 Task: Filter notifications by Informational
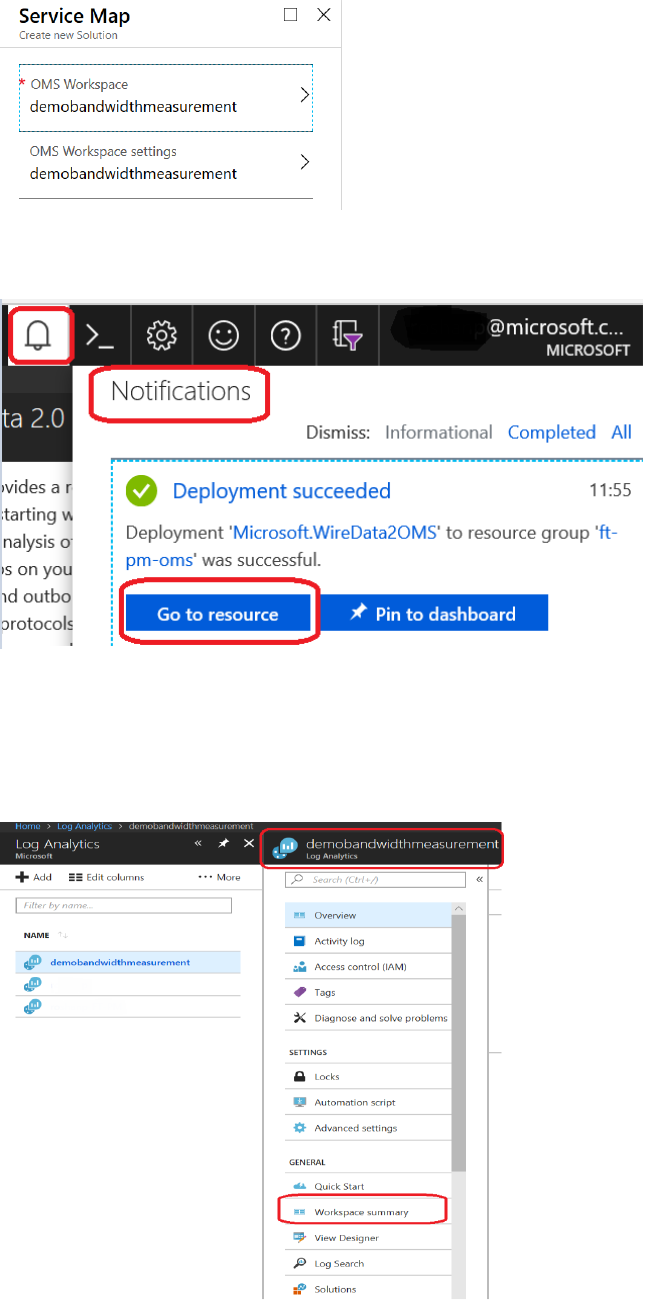439,432
